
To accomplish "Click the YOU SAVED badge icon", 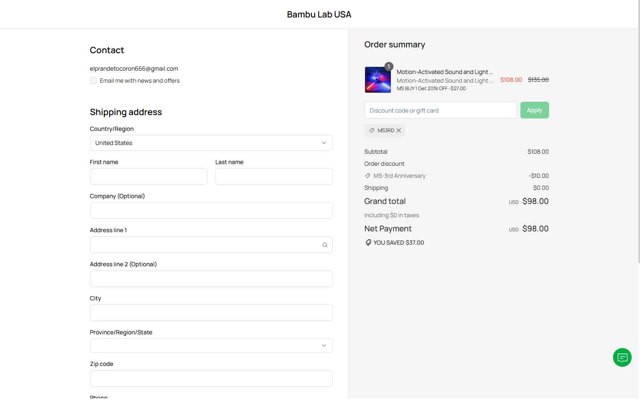I will [368, 242].
